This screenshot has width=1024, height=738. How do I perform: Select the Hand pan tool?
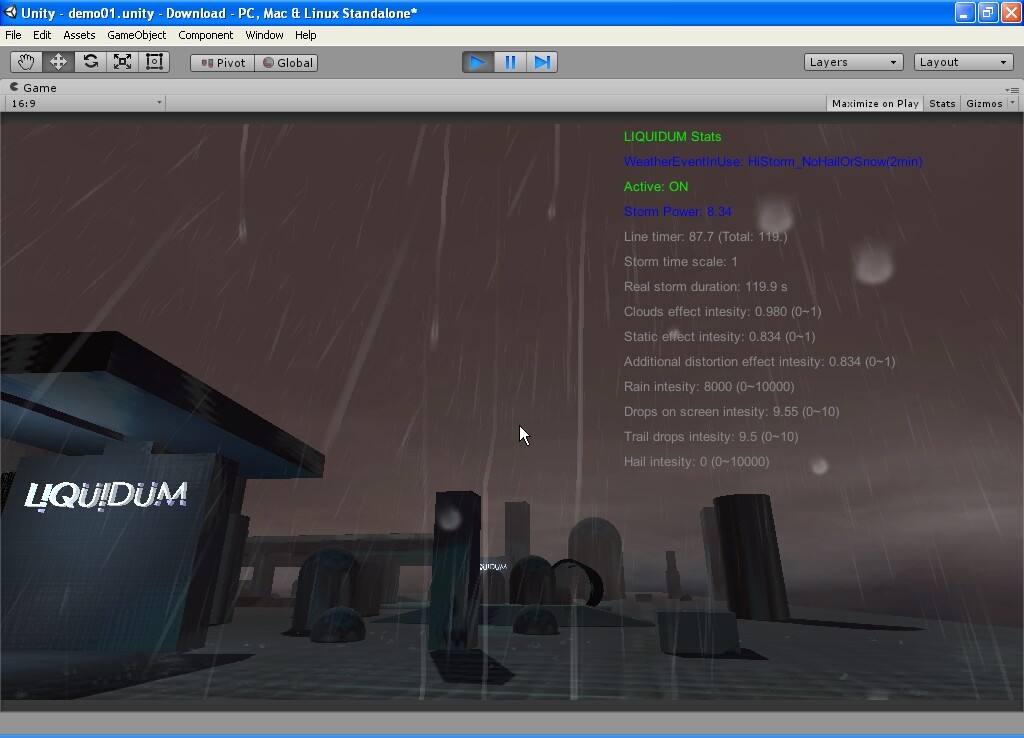[26, 61]
